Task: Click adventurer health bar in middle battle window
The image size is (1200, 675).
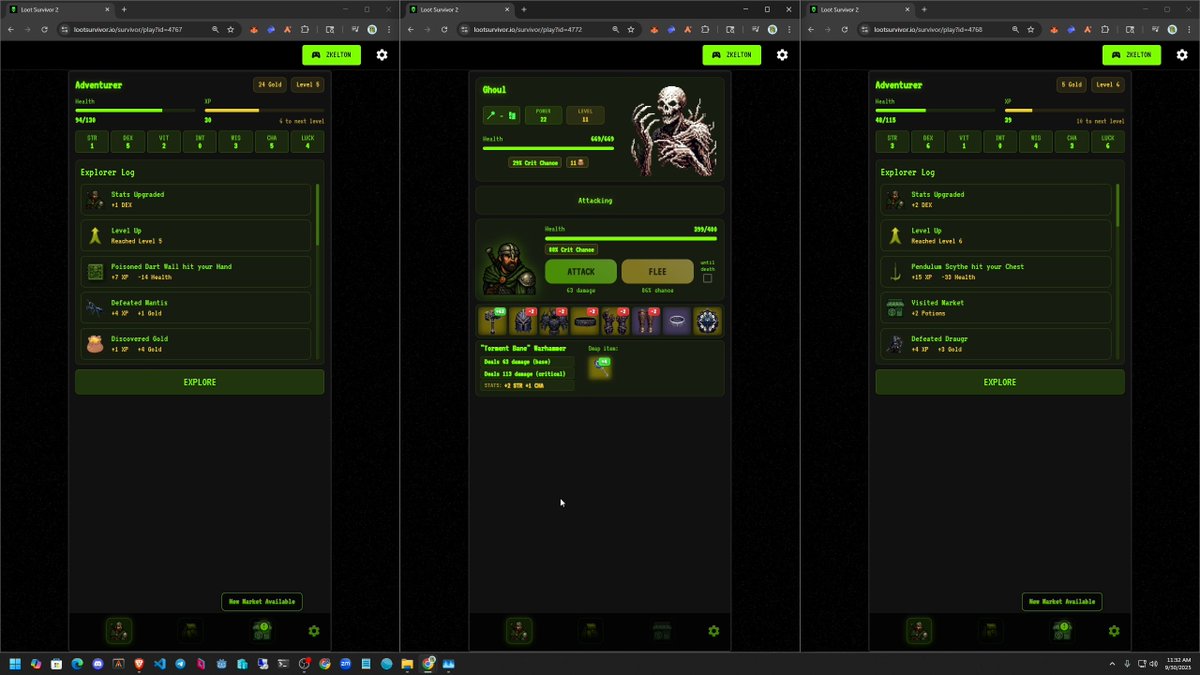Action: 630,238
